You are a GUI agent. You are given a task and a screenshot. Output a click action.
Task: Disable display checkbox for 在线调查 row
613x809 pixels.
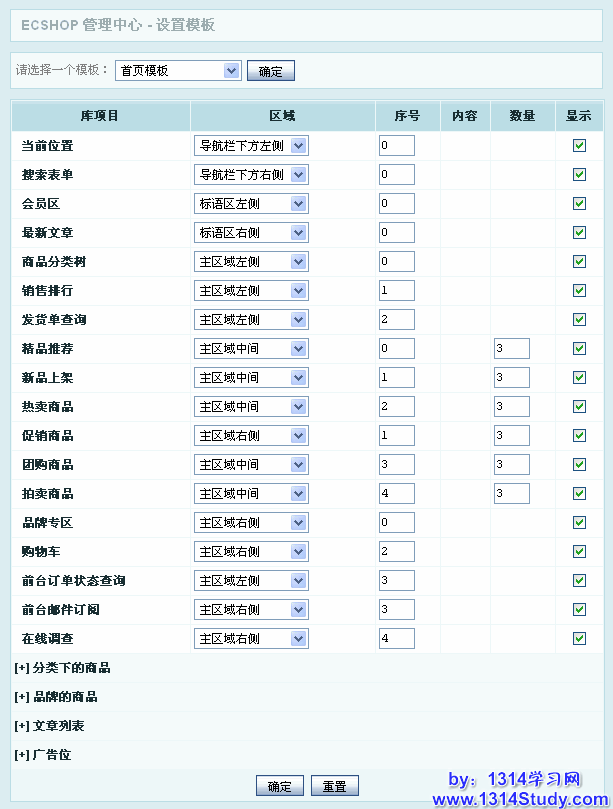point(579,639)
